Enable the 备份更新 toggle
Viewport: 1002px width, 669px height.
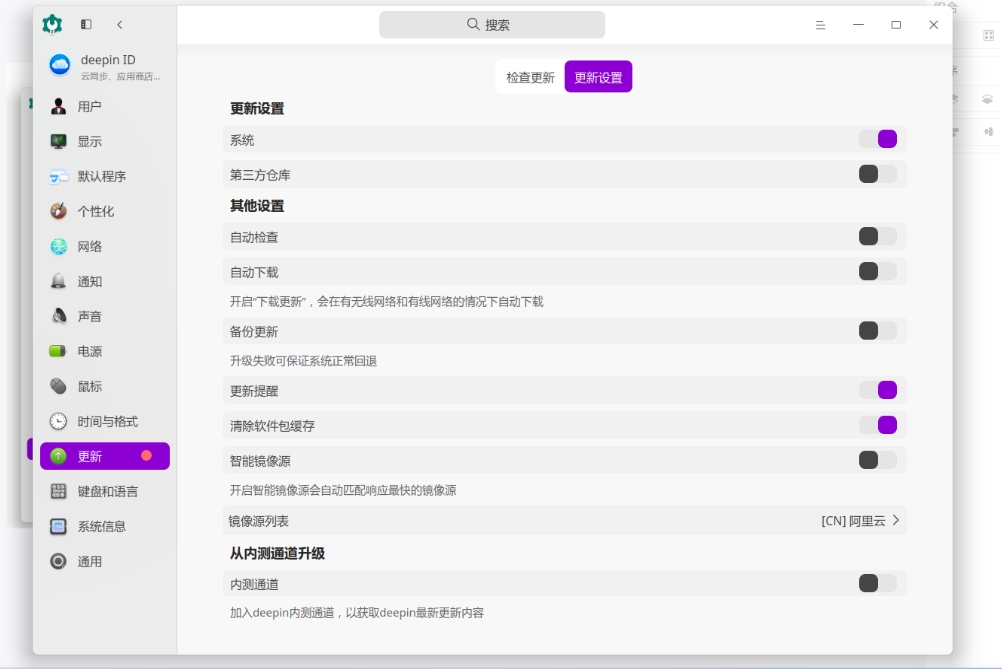pos(878,330)
